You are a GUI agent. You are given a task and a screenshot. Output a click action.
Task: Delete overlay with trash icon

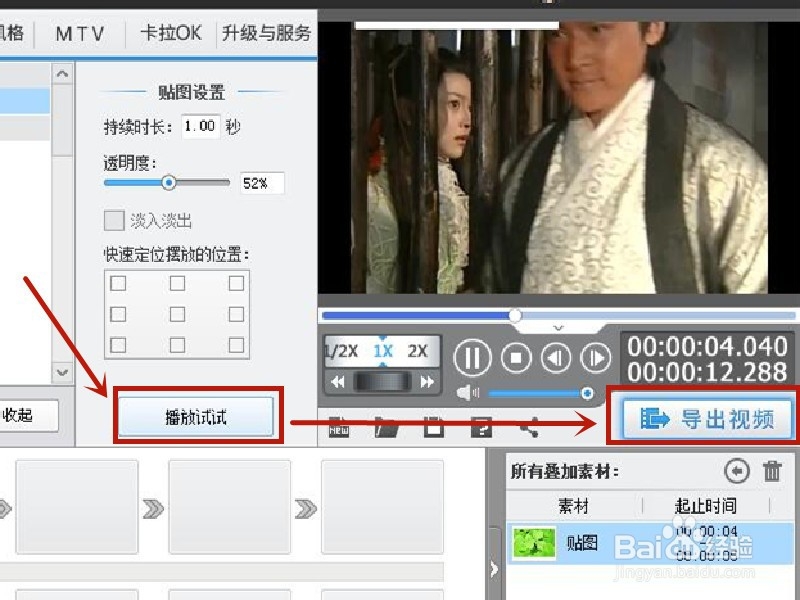click(772, 471)
